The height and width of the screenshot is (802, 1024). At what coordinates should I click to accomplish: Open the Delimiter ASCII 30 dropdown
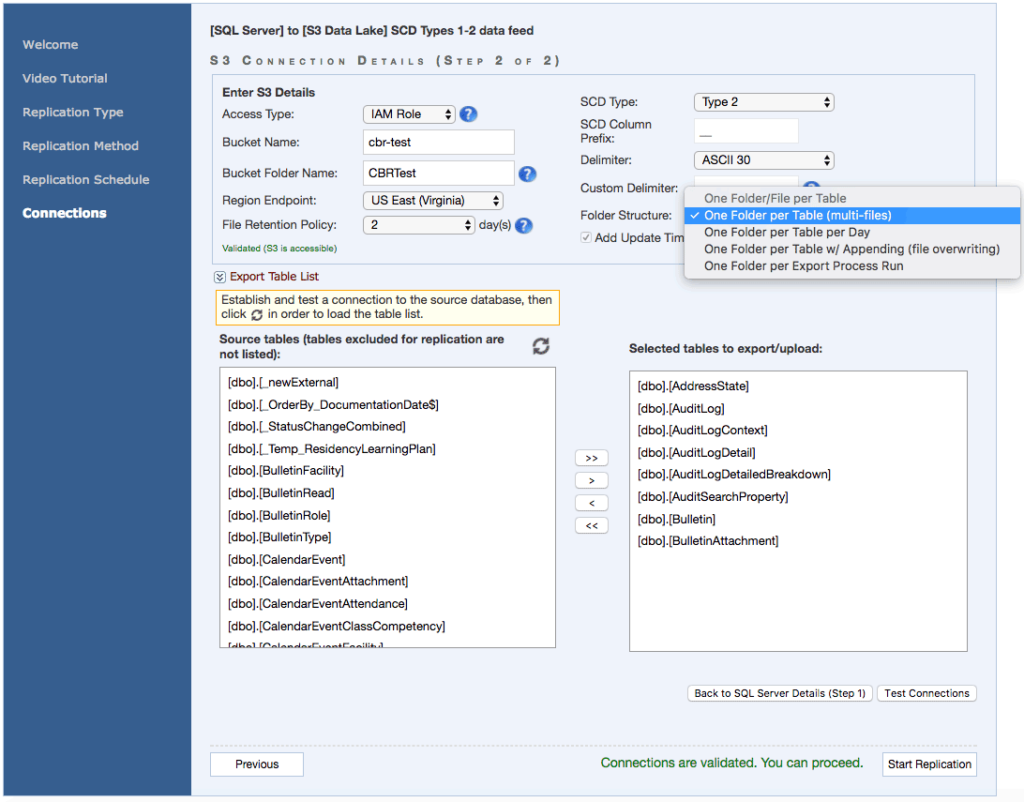pos(763,160)
